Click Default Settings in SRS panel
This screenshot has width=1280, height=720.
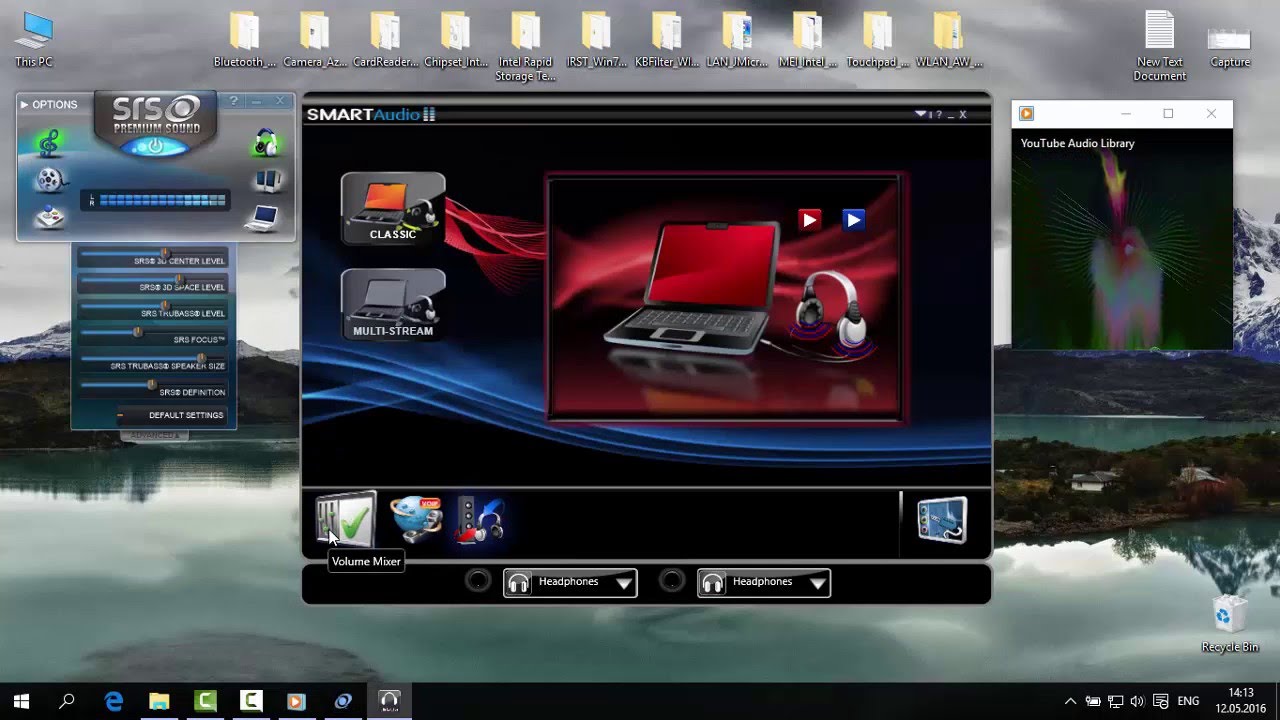coord(170,415)
